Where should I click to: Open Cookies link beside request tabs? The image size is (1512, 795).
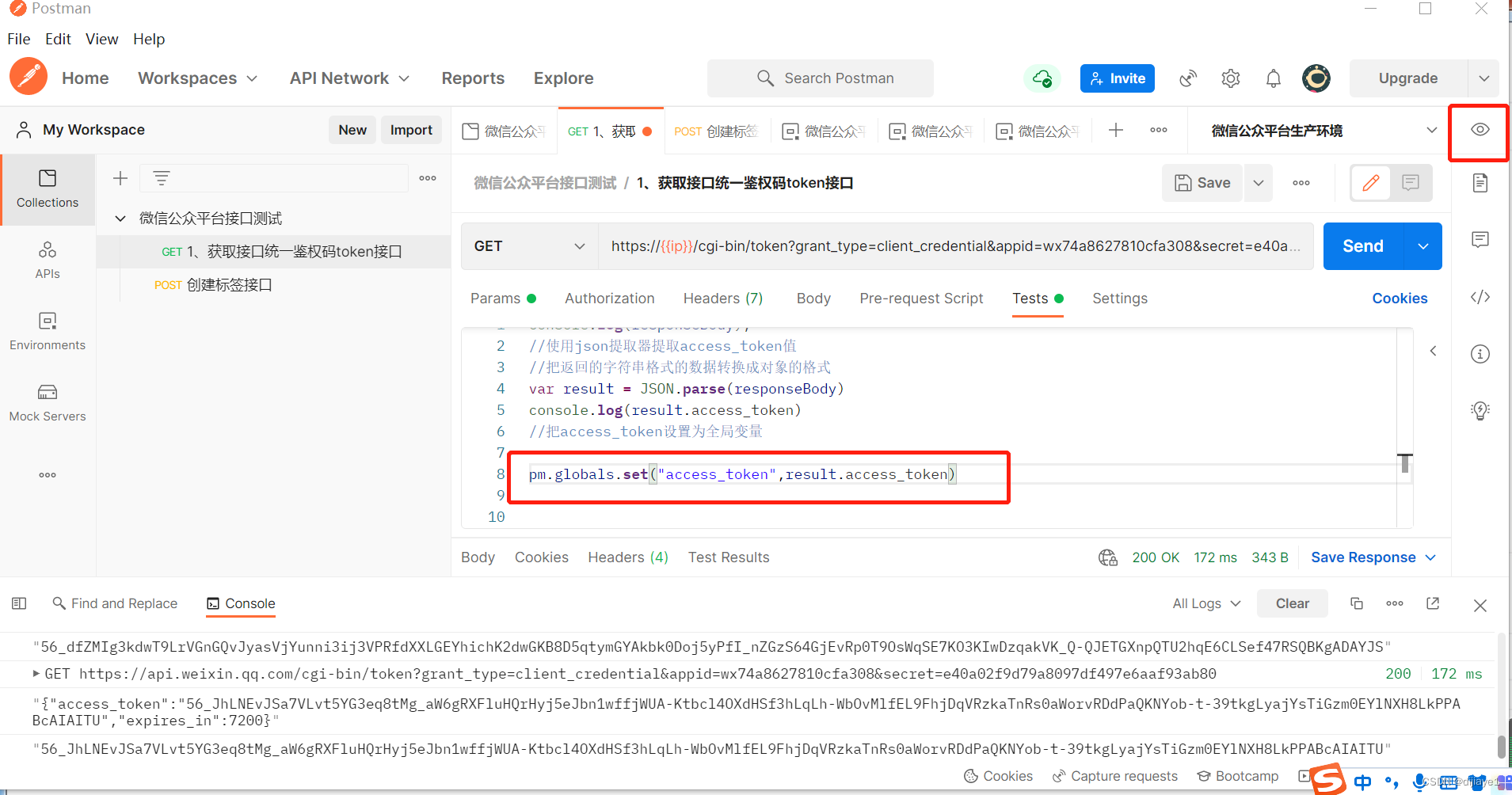[x=1400, y=299]
